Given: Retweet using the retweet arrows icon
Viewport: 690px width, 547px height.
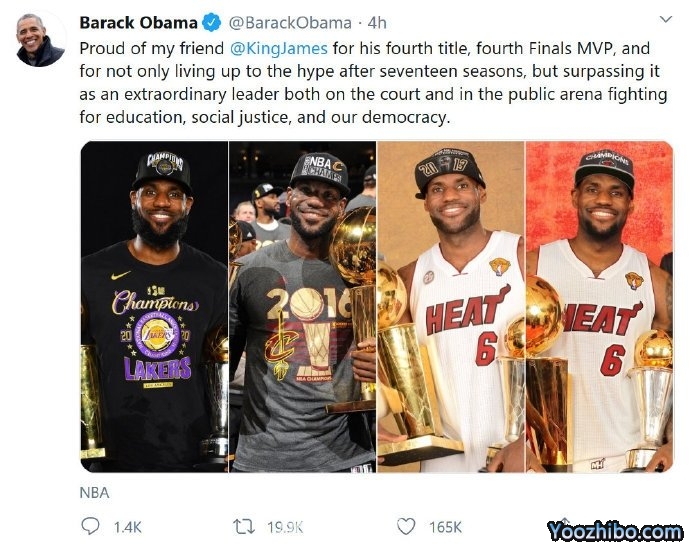Looking at the screenshot, I should coord(243,526).
